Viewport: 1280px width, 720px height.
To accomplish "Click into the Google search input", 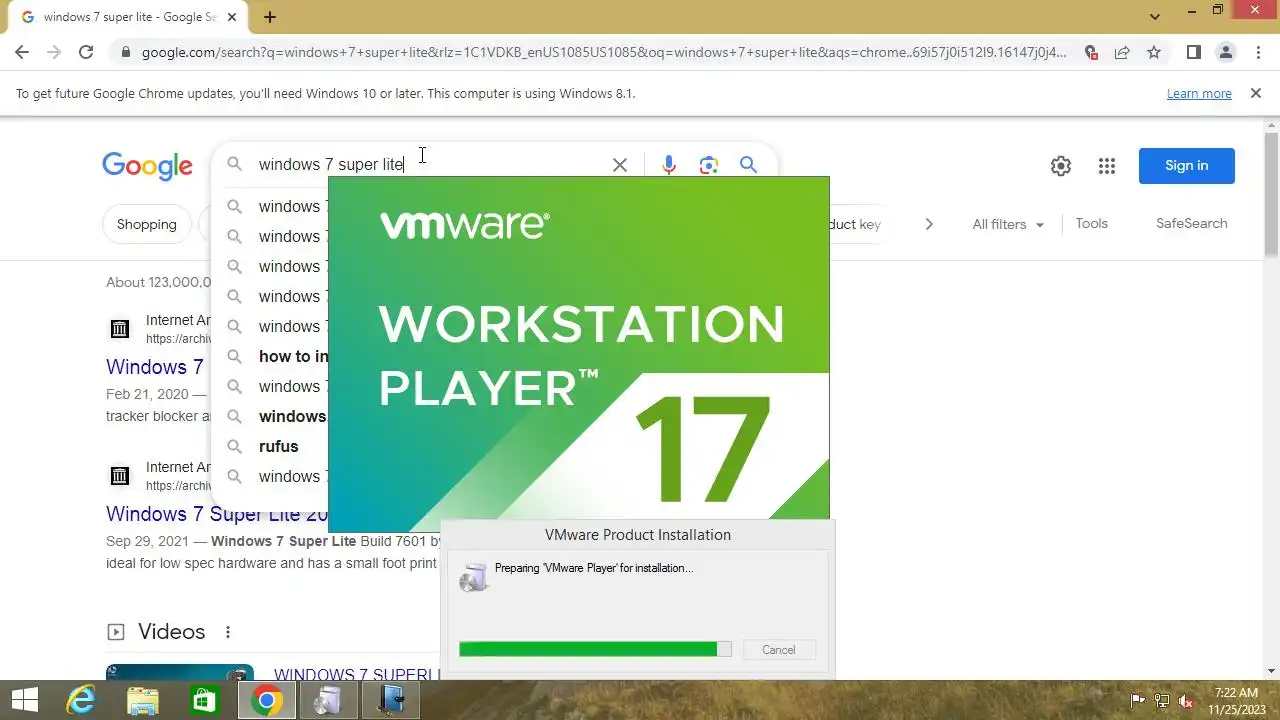I will 430,165.
